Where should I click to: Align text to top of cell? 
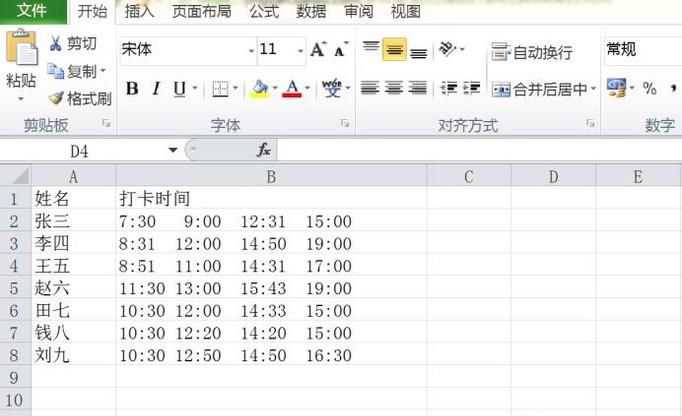coord(371,47)
